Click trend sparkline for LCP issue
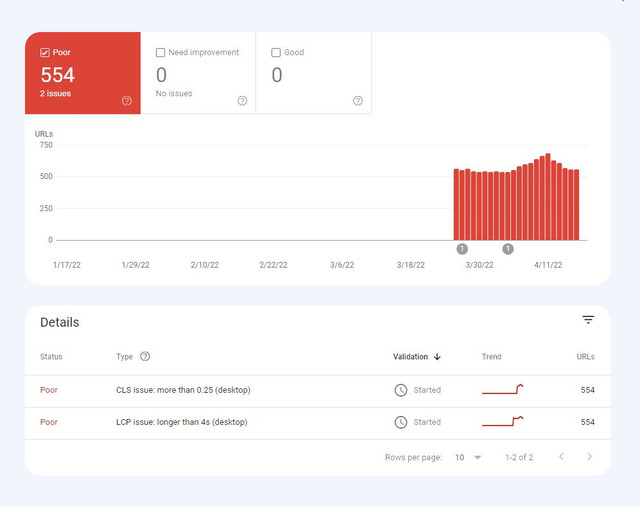This screenshot has width=640, height=507. 502,421
